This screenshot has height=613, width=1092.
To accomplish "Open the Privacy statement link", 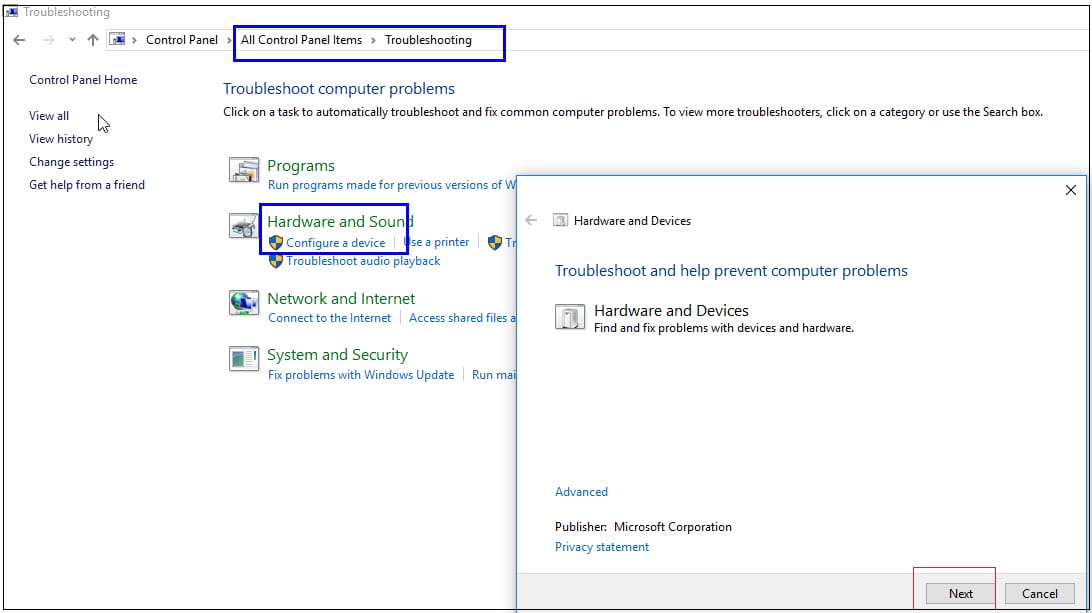I will click(602, 547).
